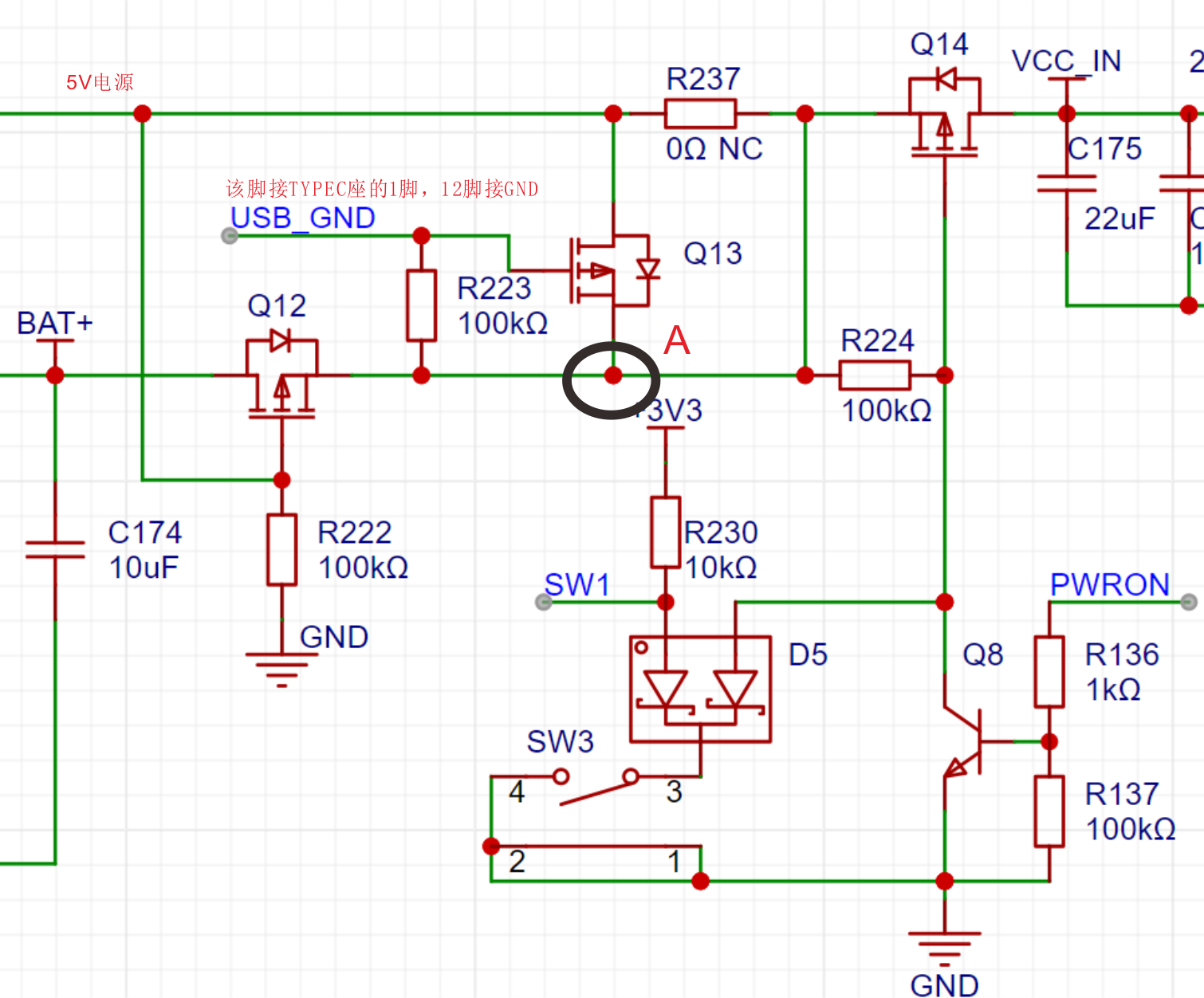Click the 'R230' designator text
Image resolution: width=1204 pixels, height=998 pixels.
click(x=721, y=532)
